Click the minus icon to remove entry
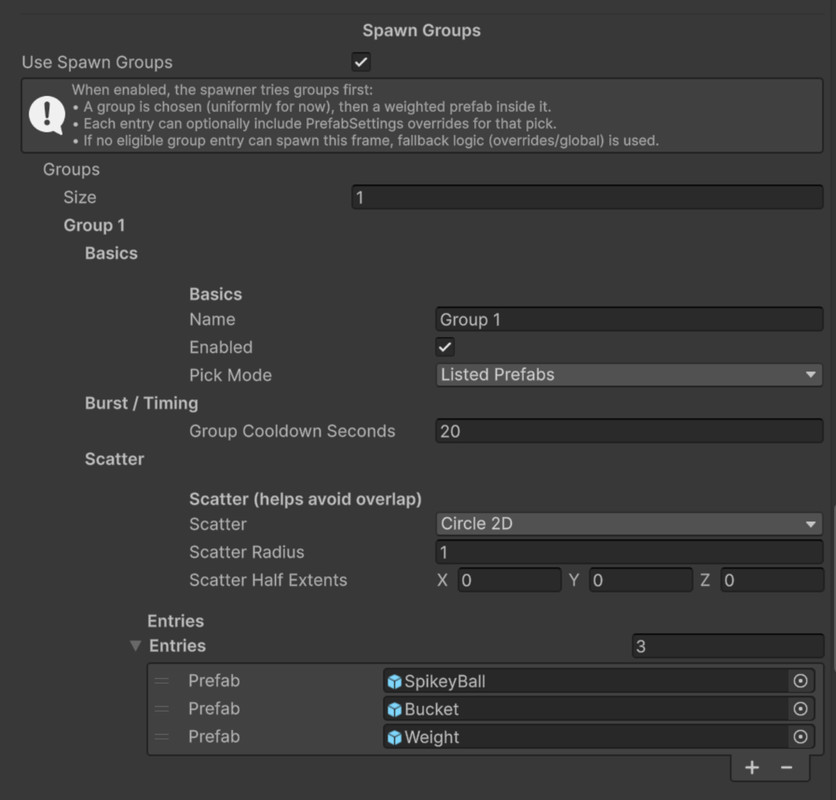This screenshot has width=836, height=800. tap(787, 767)
